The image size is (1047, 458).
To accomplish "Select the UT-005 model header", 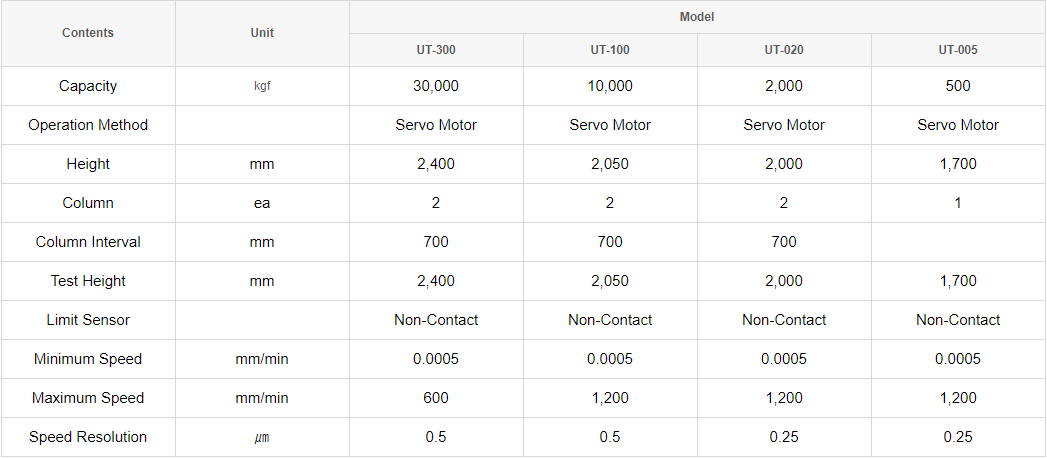I will coord(958,50).
